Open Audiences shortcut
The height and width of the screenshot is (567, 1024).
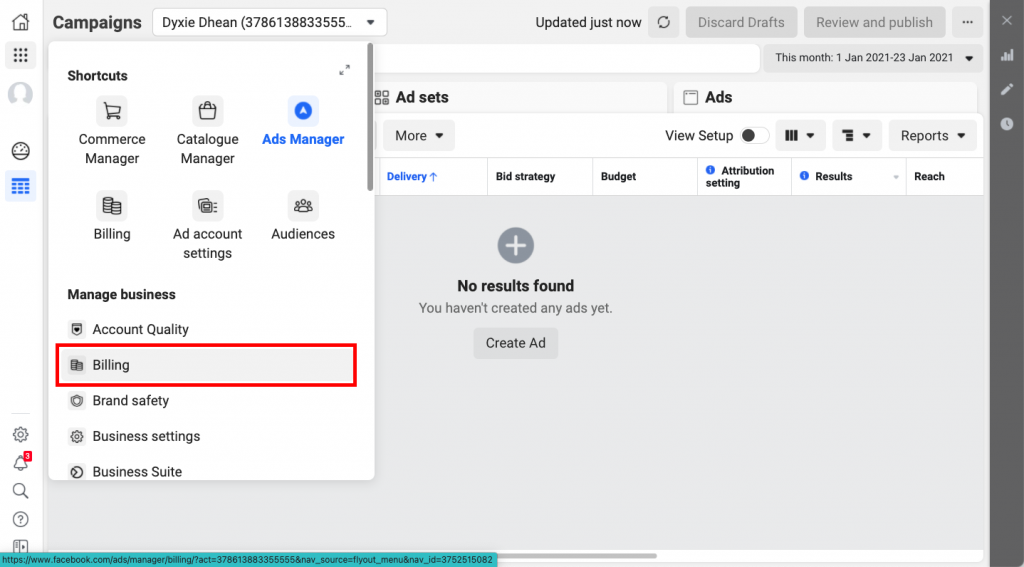[303, 216]
